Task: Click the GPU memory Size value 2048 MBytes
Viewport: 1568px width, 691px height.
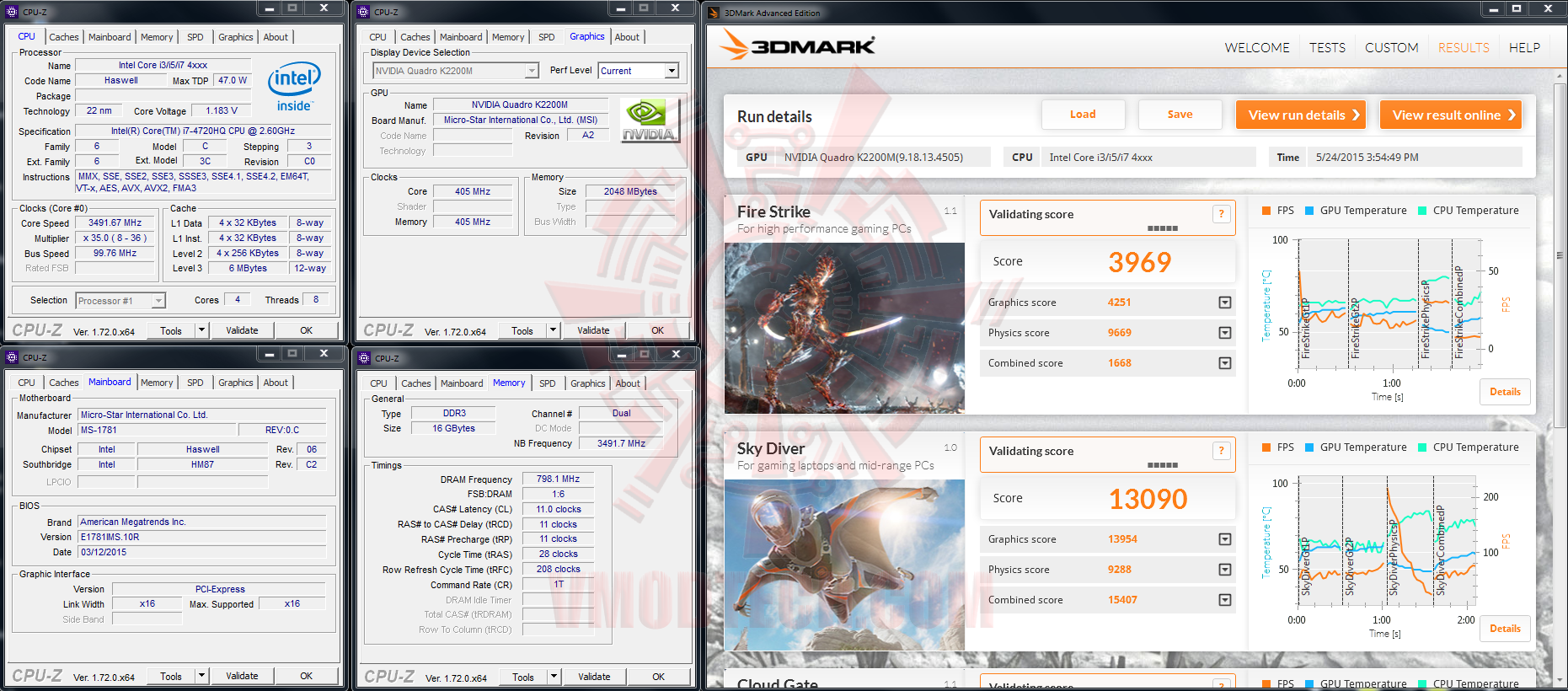Action: click(x=630, y=191)
